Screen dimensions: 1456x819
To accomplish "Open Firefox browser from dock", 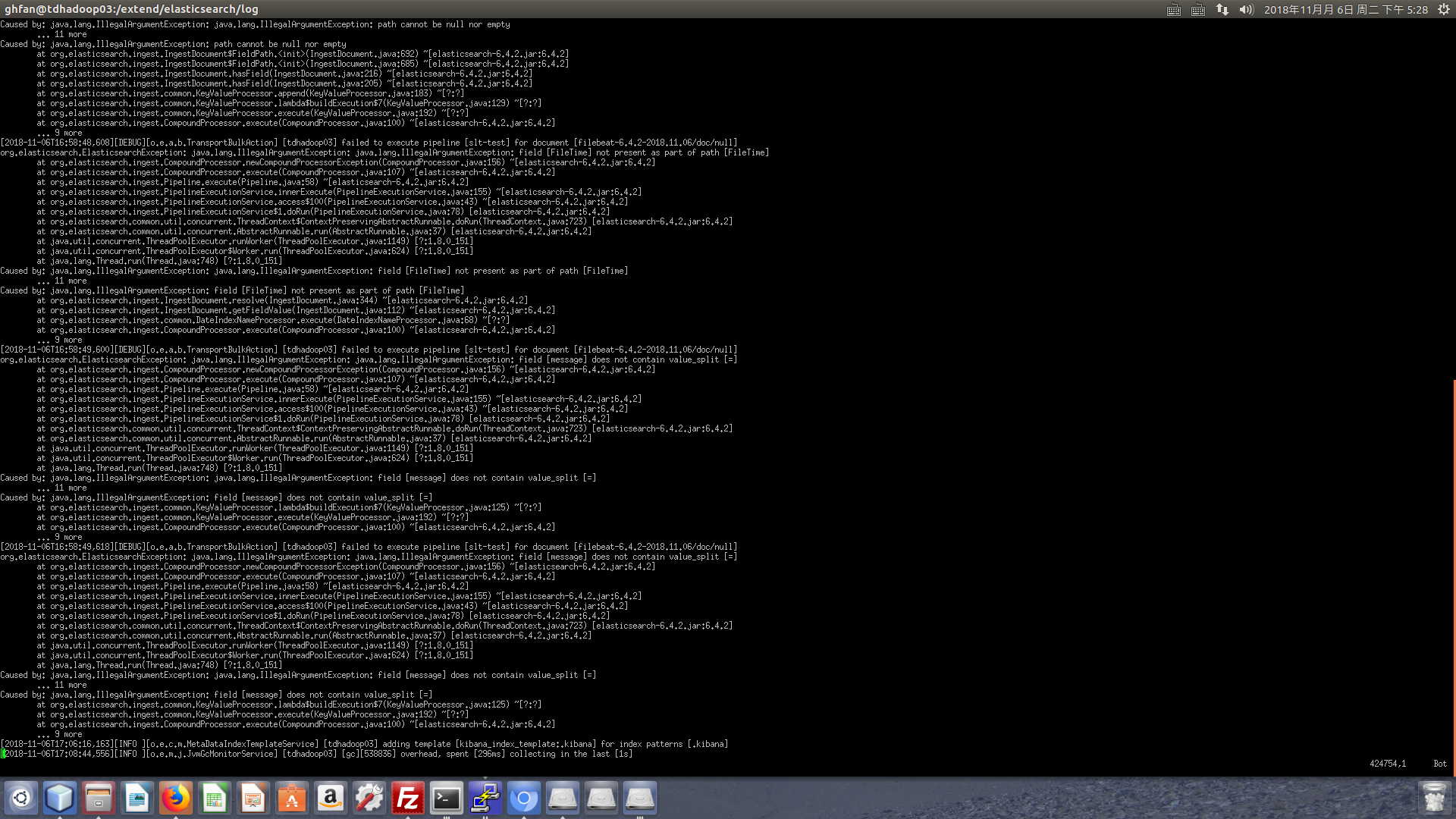I will [x=176, y=798].
